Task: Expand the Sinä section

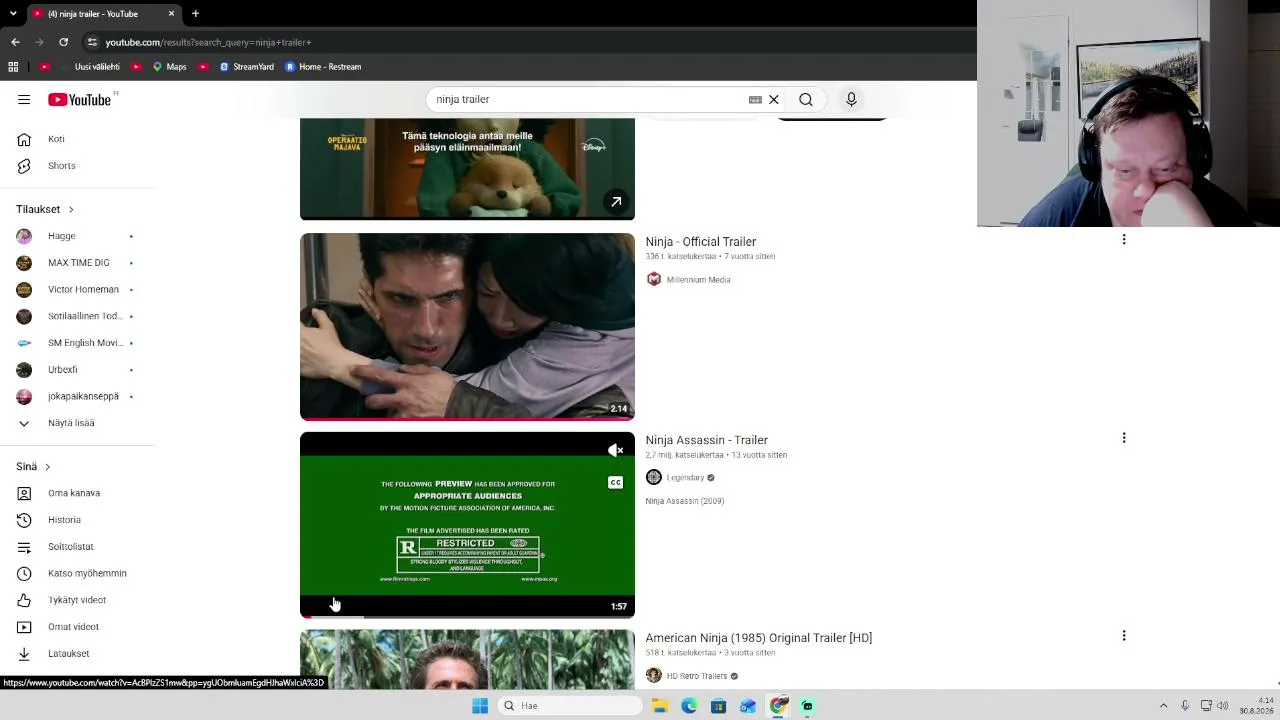Action: (33, 467)
